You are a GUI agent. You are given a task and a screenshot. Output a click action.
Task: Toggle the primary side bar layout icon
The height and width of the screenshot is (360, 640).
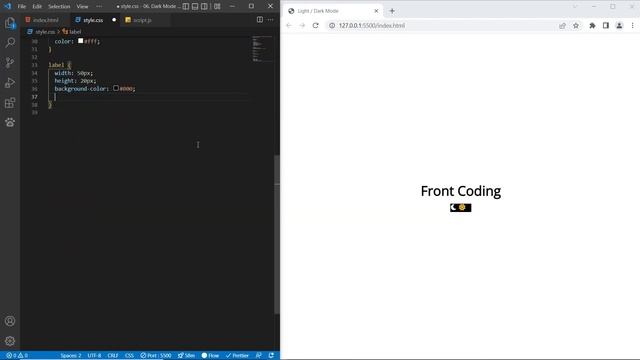pyautogui.click(x=186, y=6)
